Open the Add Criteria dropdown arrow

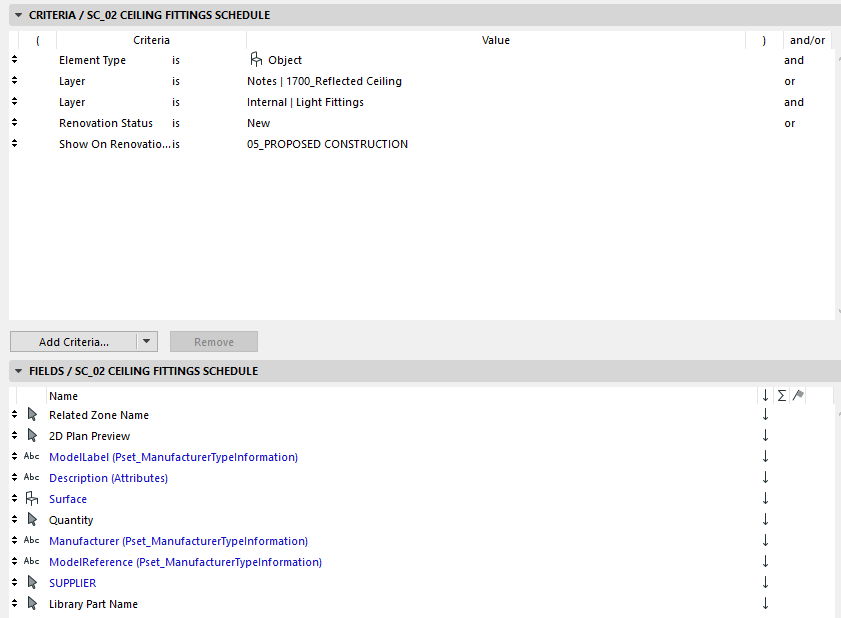coord(146,342)
